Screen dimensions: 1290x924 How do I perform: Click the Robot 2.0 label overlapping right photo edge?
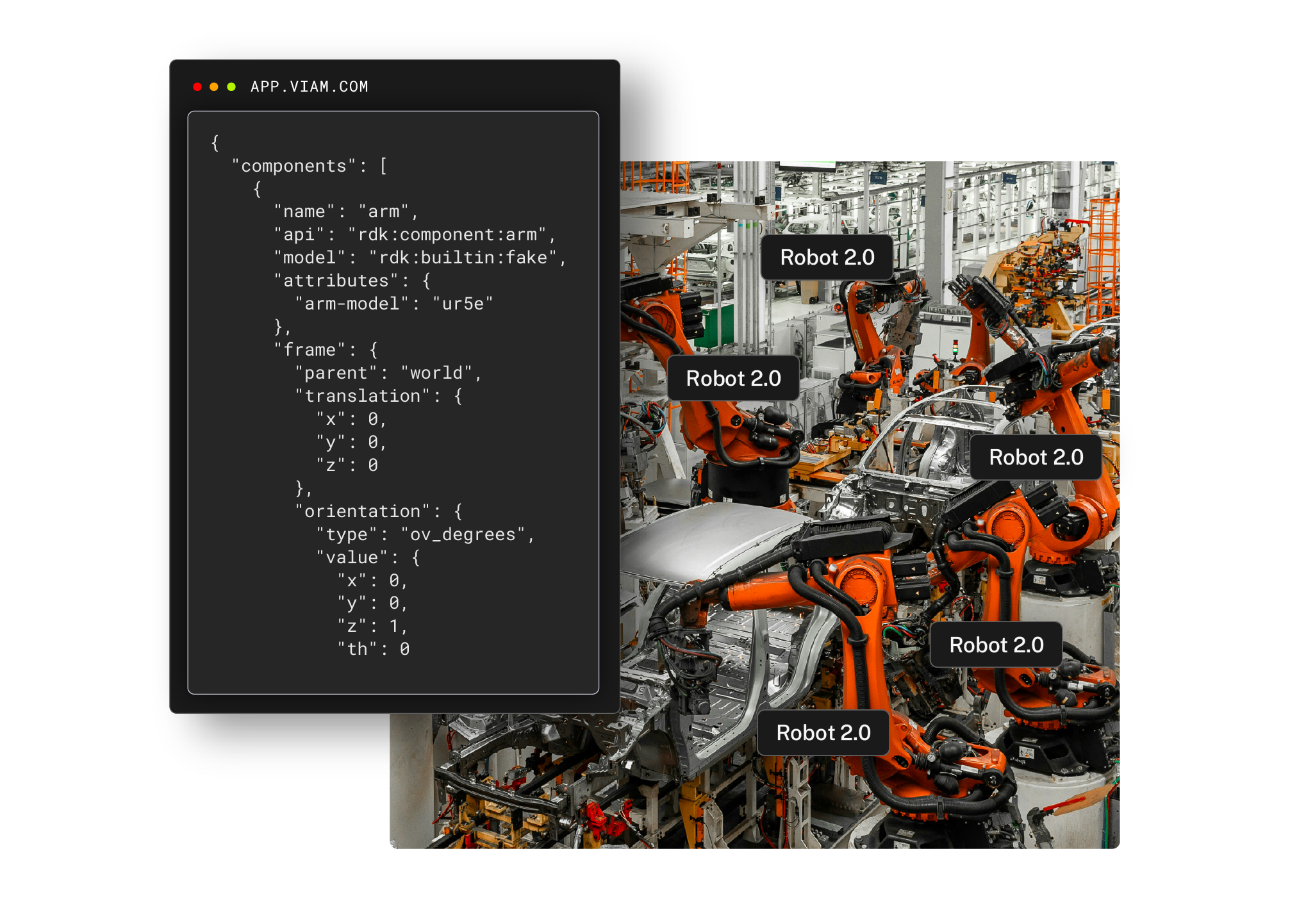tap(1035, 457)
